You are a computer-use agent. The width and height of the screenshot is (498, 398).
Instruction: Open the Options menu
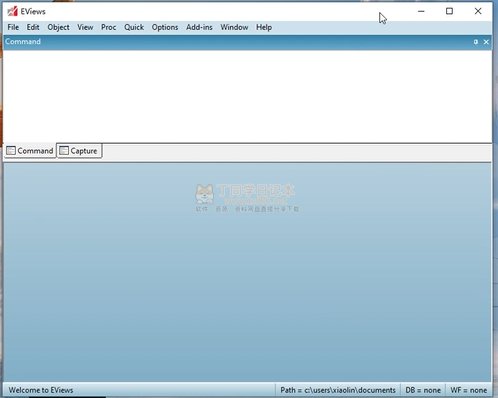point(165,27)
